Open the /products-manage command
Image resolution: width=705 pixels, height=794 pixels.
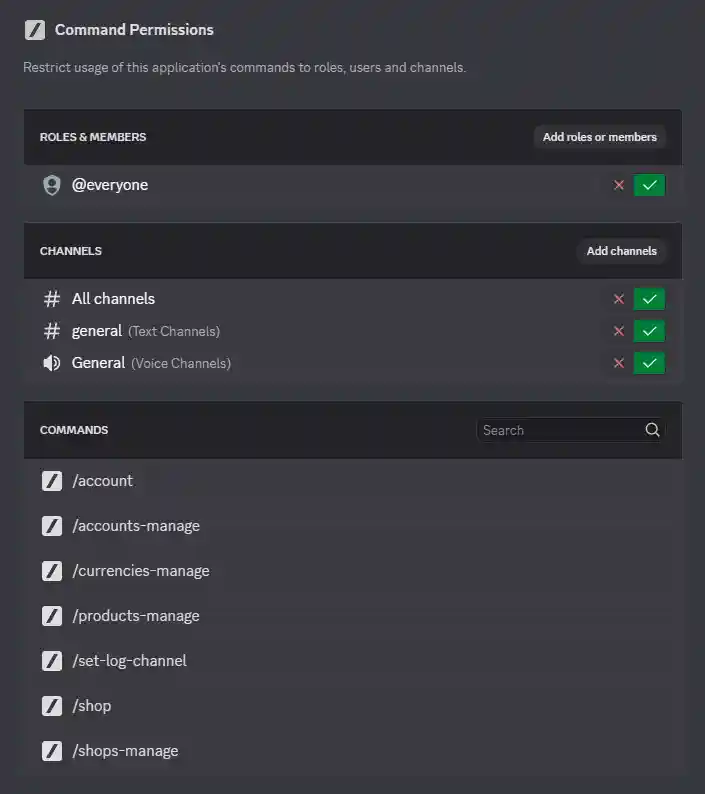coord(136,616)
